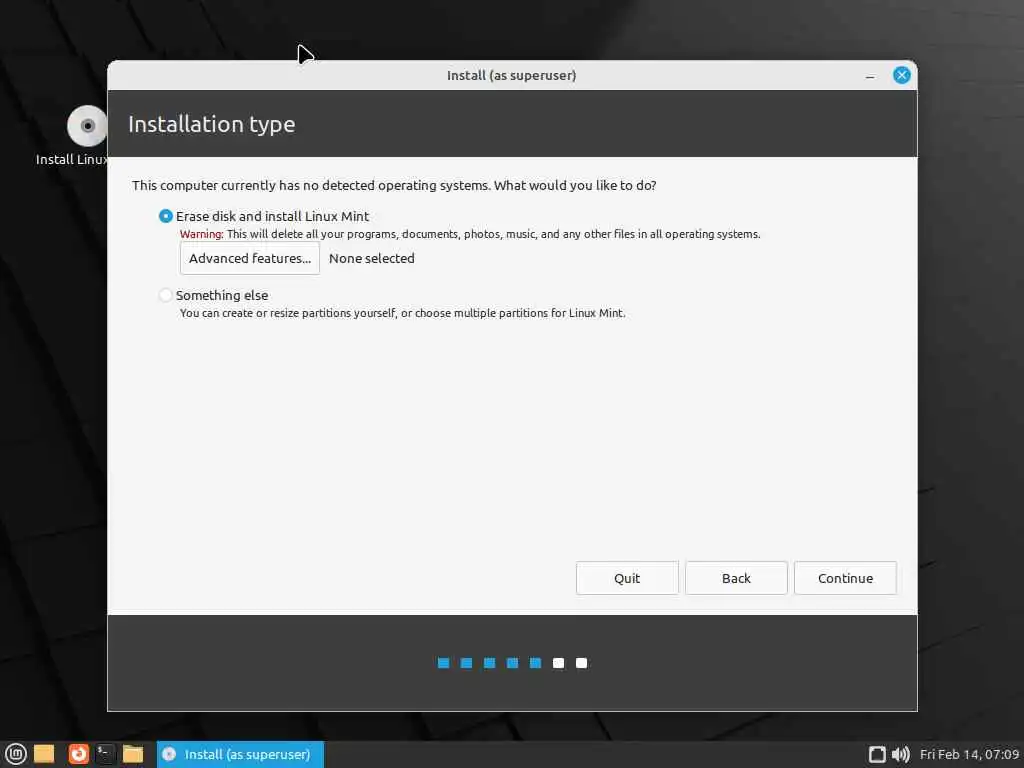Open the square tray icon beside volume
This screenshot has width=1024, height=768.
[x=877, y=754]
